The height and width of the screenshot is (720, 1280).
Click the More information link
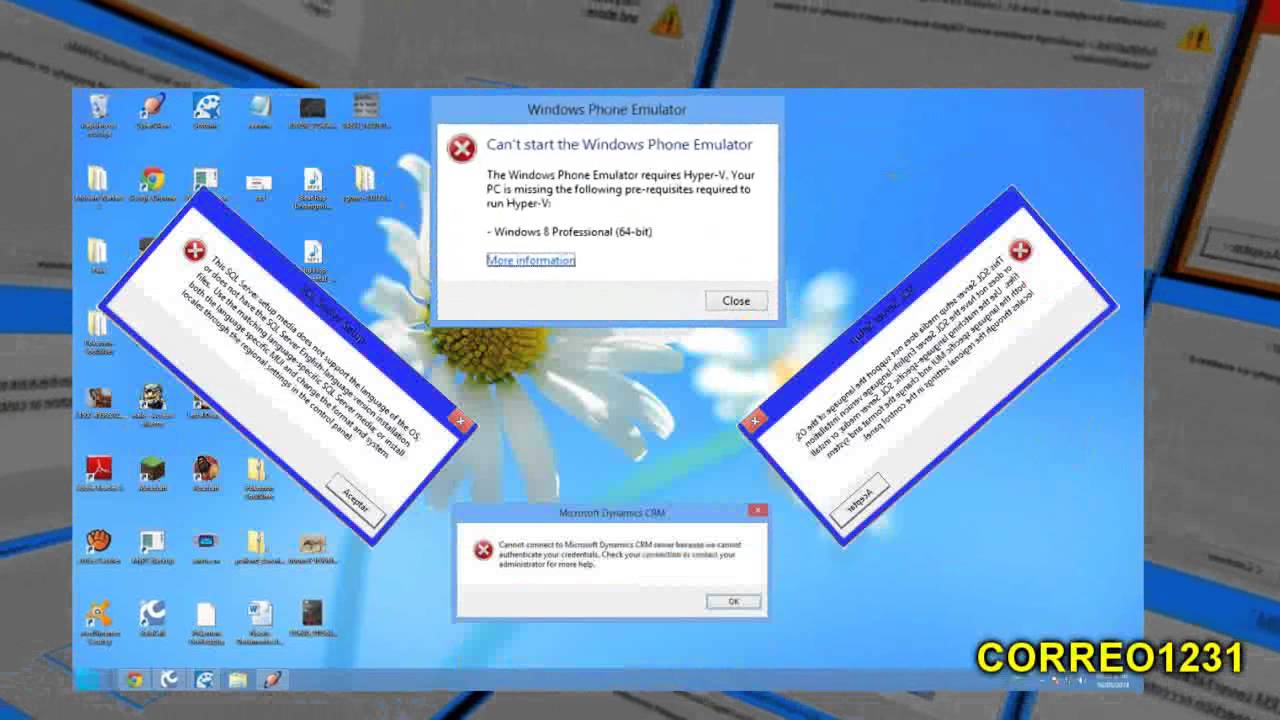tap(531, 260)
